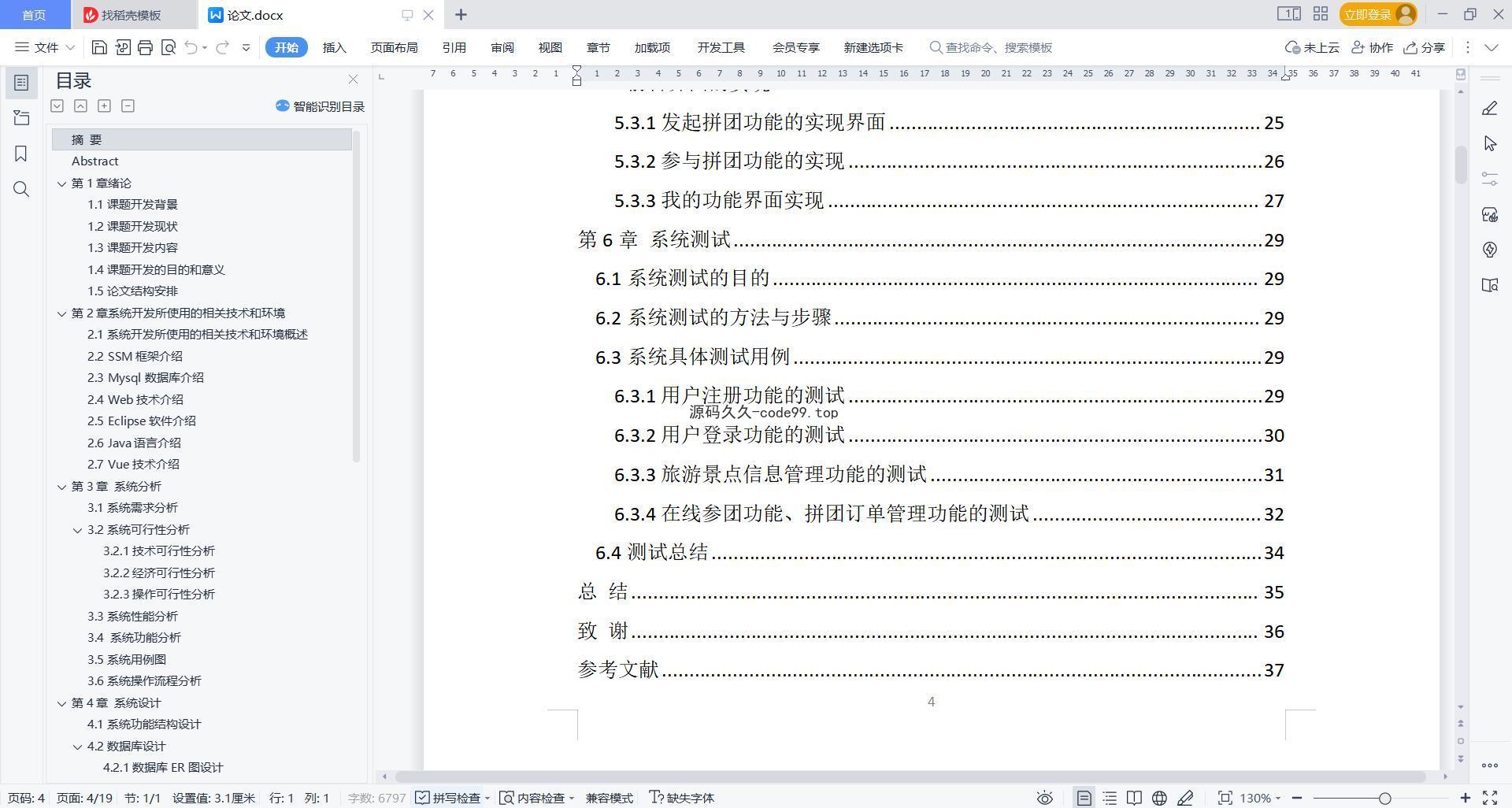The height and width of the screenshot is (808, 1512).
Task: Open the outline/TOC pane icon in left sidebar
Action: tap(21, 83)
